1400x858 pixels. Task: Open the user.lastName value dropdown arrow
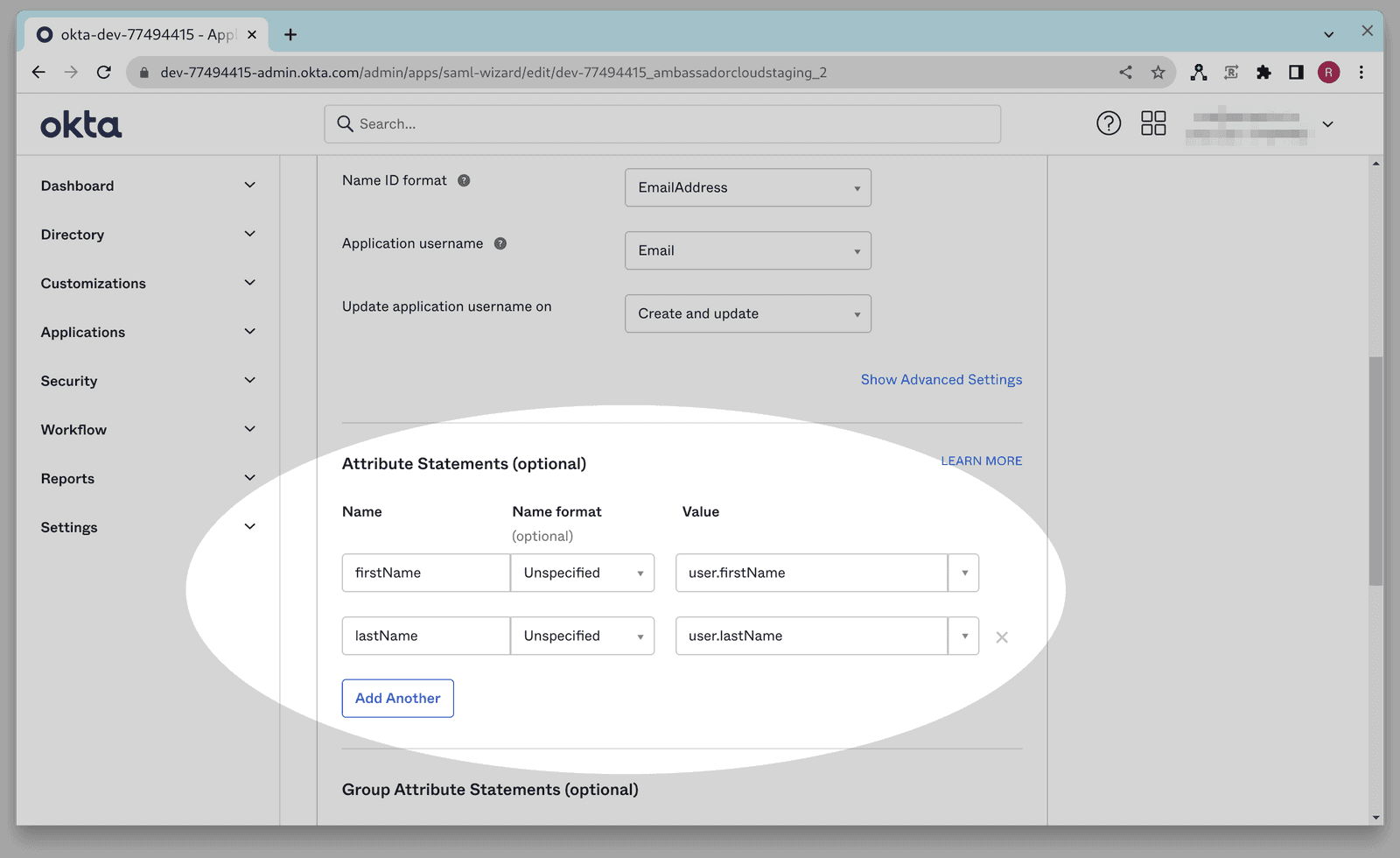(x=964, y=636)
